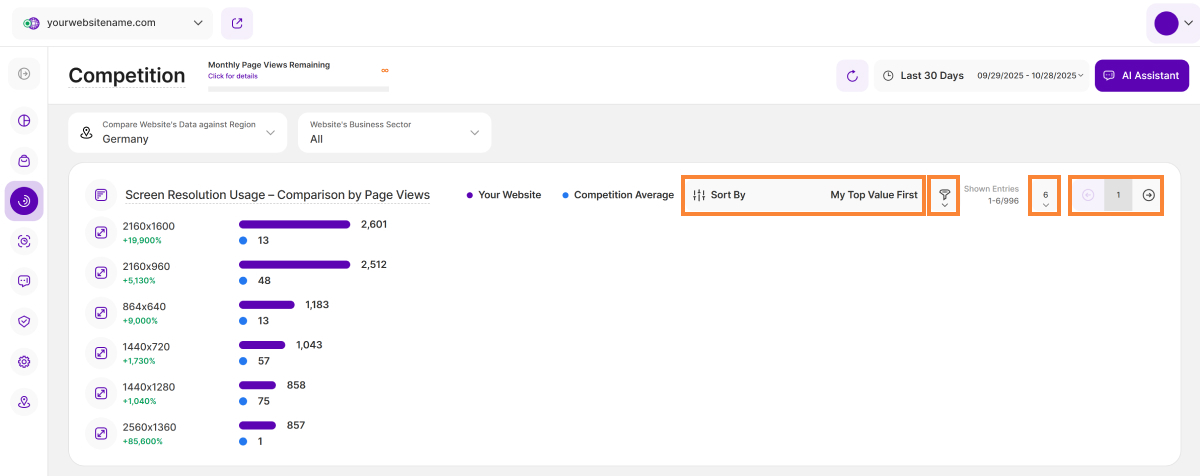Click the 'Click for details' link
The height and width of the screenshot is (476, 1200).
click(233, 76)
